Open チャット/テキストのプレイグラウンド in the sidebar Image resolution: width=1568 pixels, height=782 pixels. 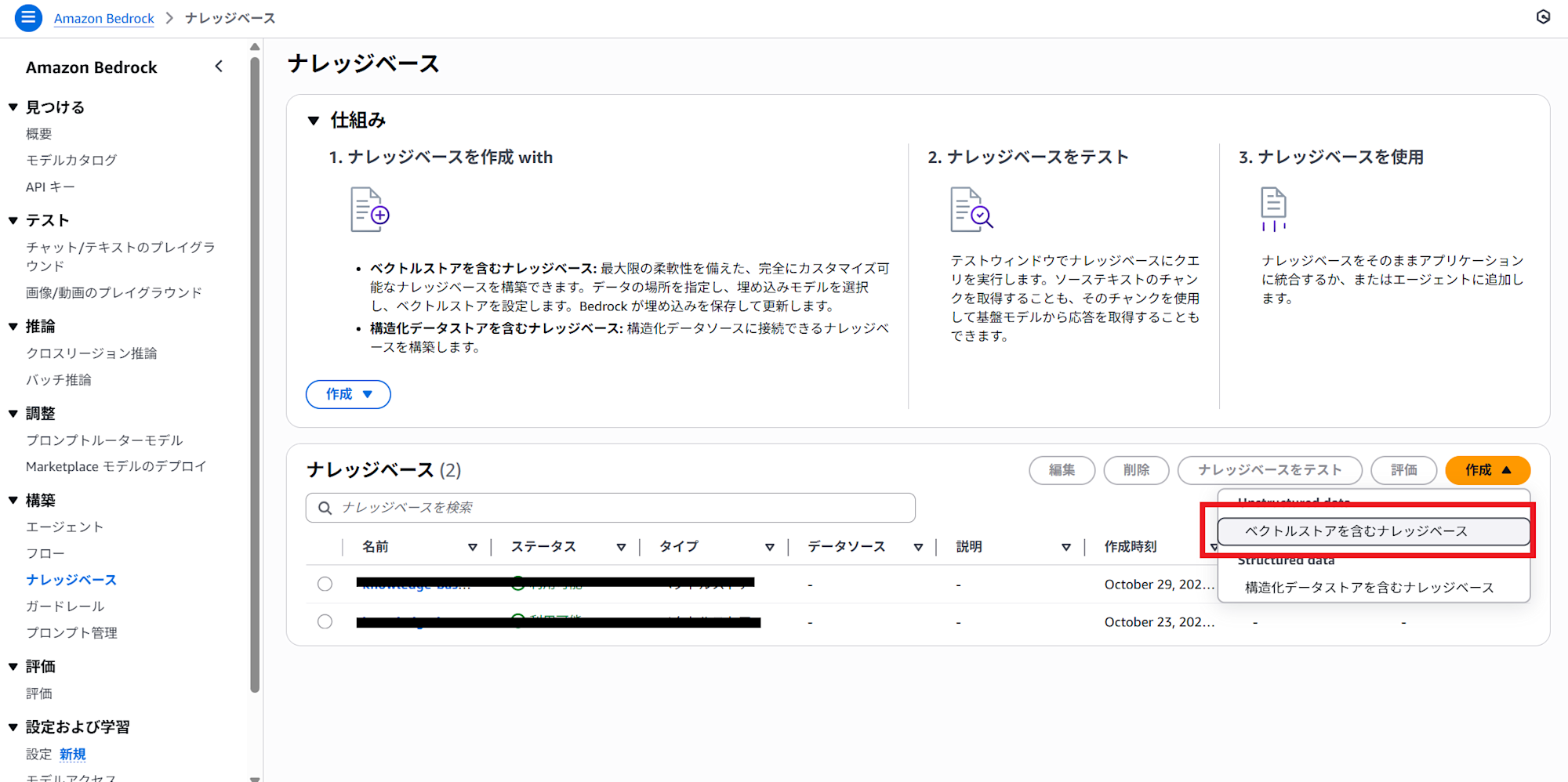pos(121,257)
